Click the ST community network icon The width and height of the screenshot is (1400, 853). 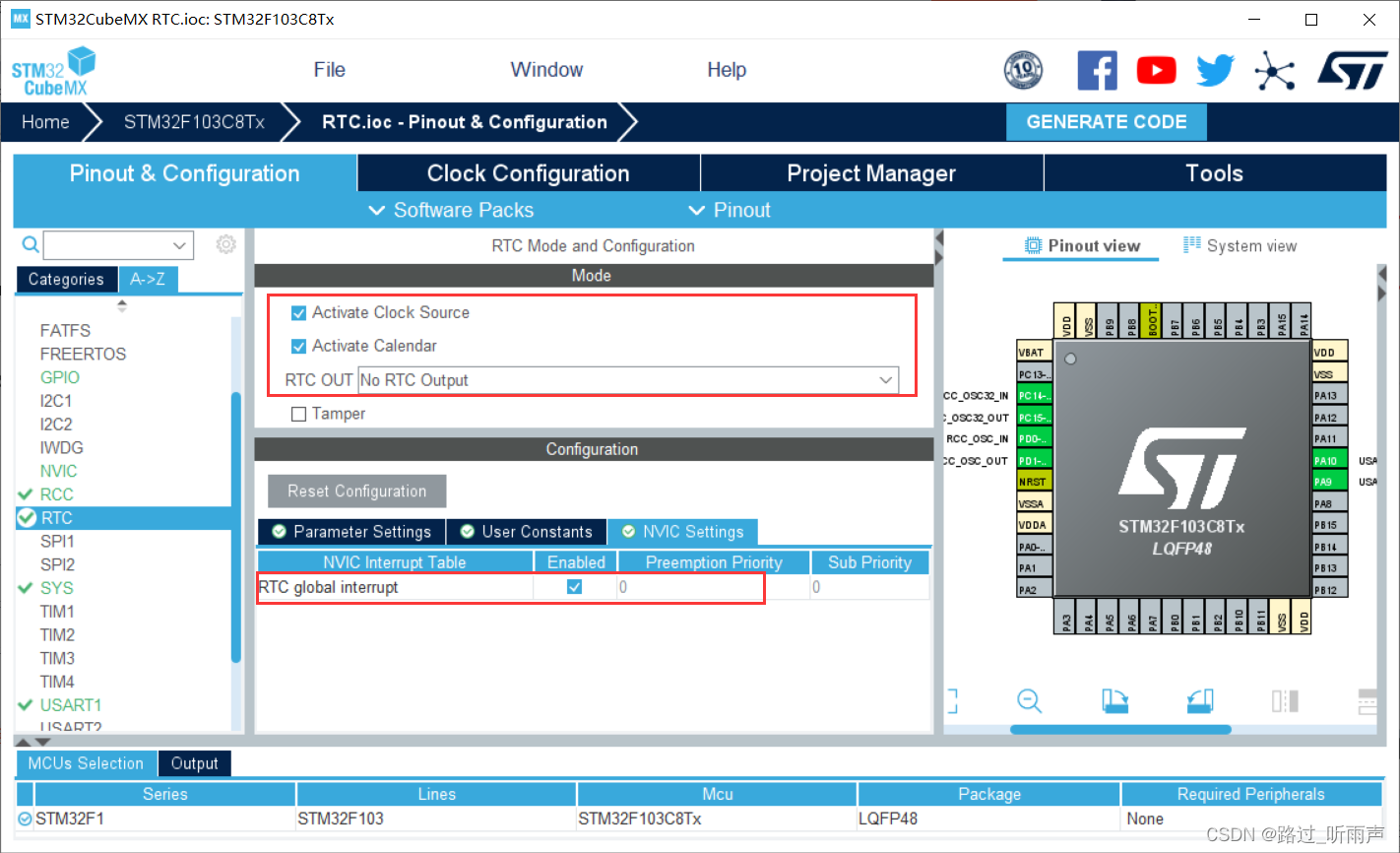pyautogui.click(x=1274, y=71)
